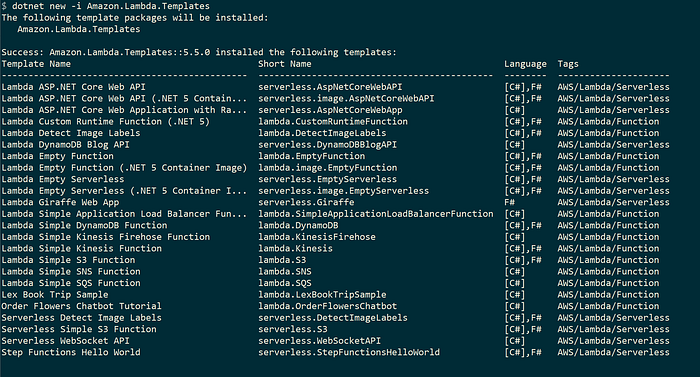
Task: Select 'lambda.DetectImageLabels' short name
Action: 322,133
